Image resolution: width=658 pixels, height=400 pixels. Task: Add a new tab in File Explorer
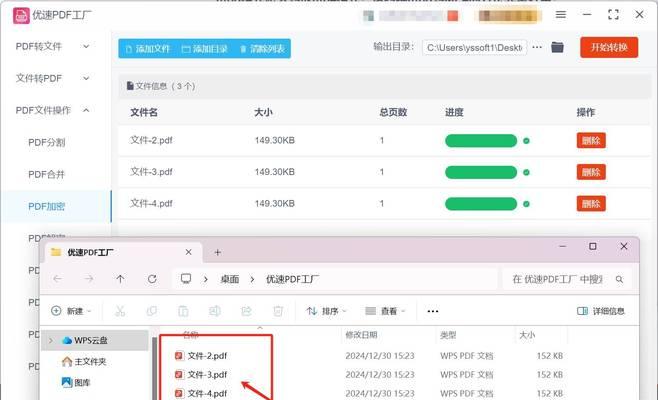[217, 252]
